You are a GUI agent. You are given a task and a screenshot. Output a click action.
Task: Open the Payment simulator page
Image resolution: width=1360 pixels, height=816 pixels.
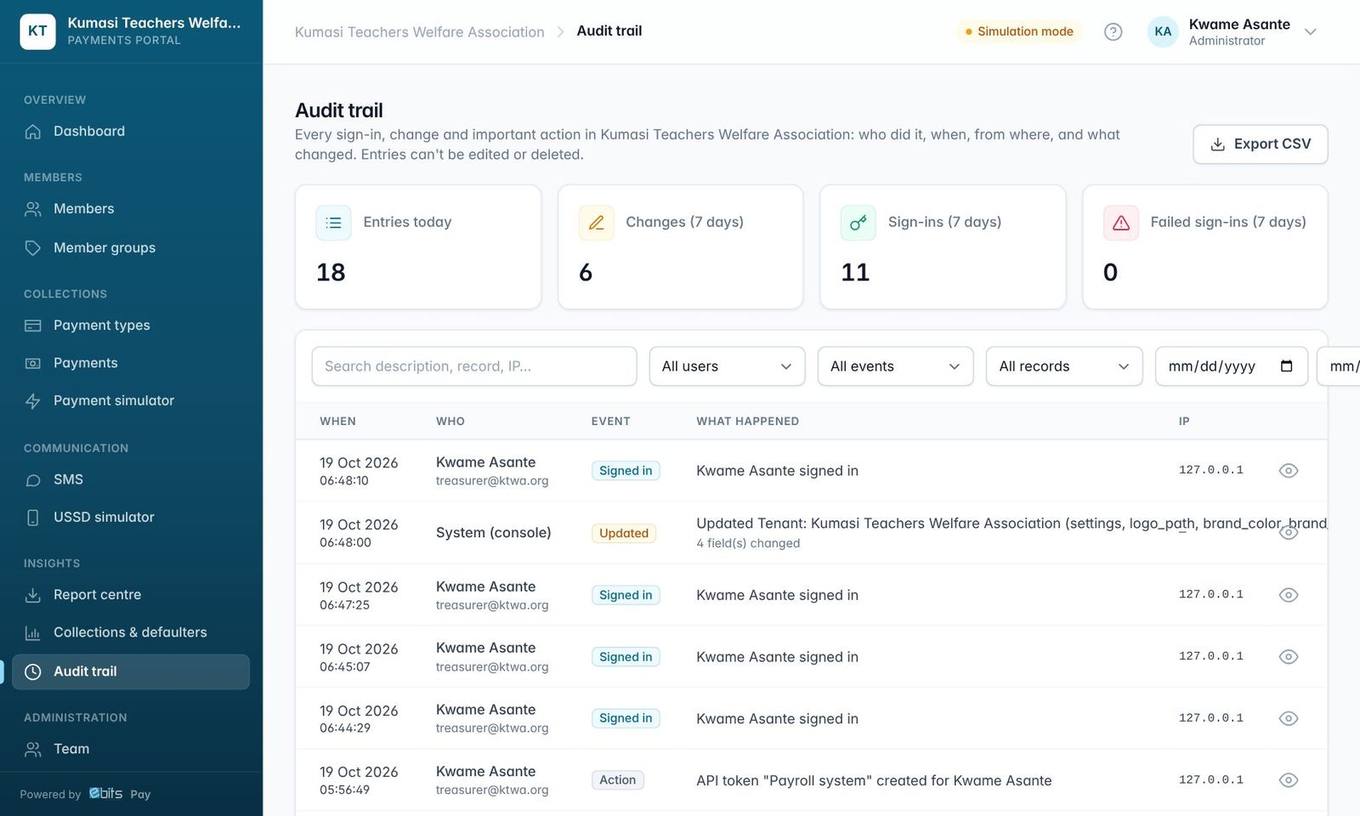click(x=131, y=401)
